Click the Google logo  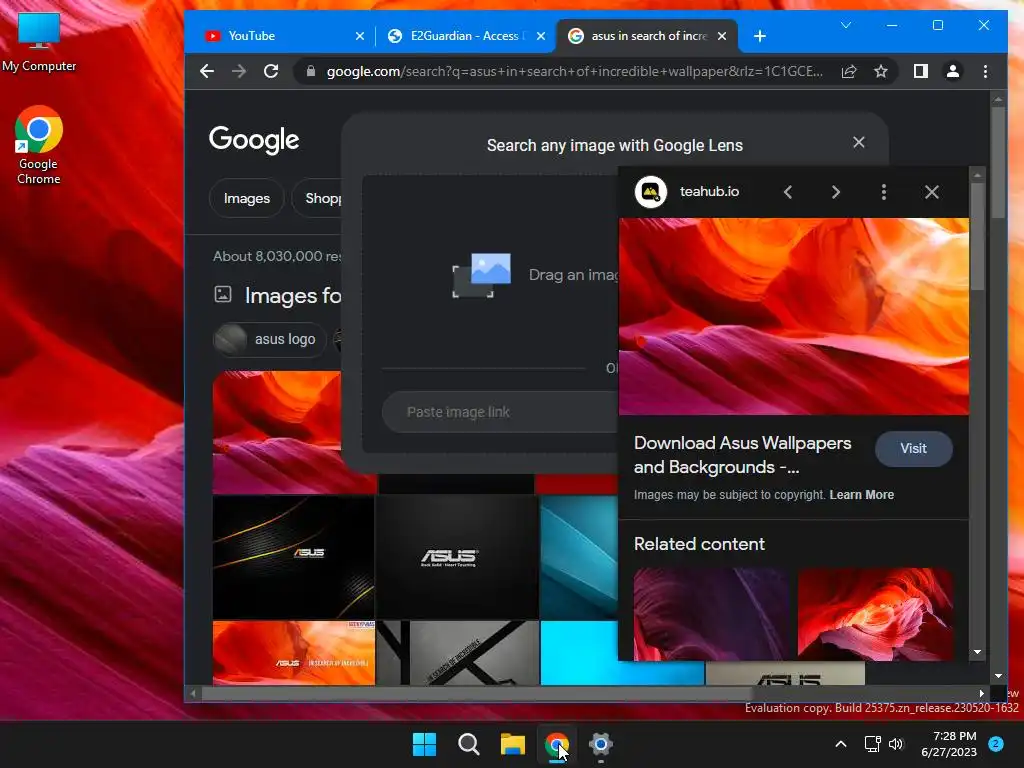(x=254, y=139)
